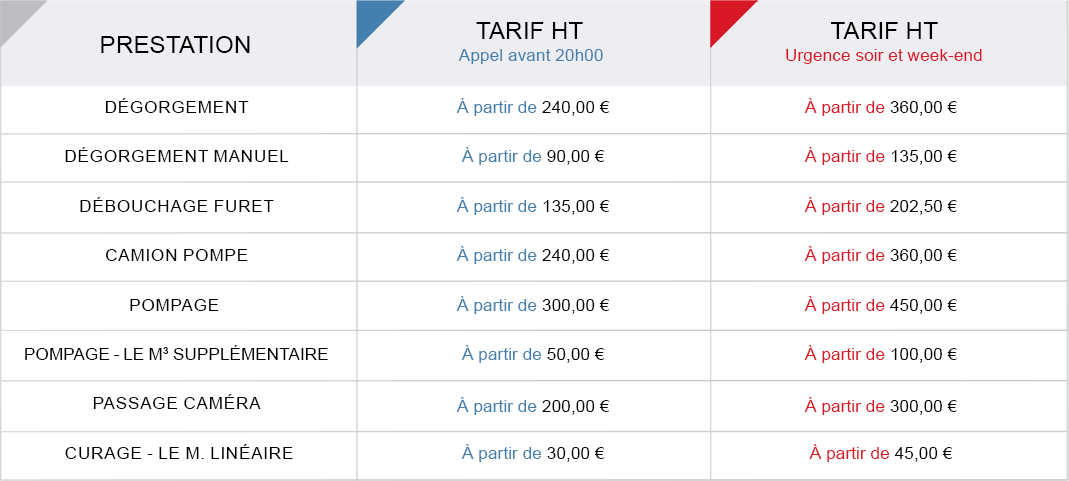Click the 90,00 € standard price
This screenshot has height=481, width=1069.
[576, 156]
